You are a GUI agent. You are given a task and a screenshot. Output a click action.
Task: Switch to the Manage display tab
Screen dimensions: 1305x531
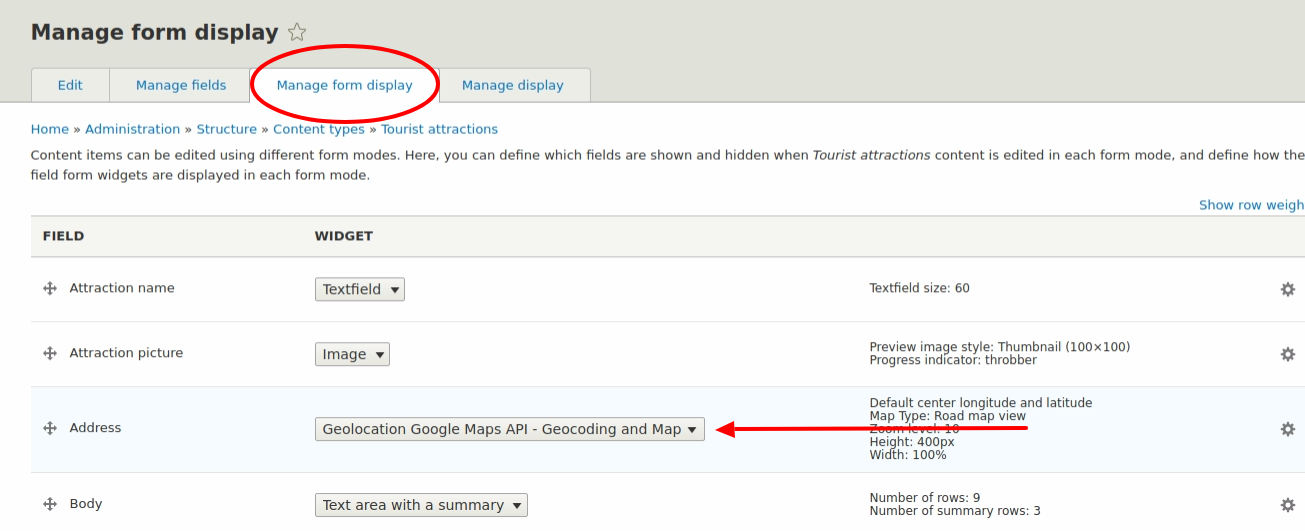[512, 85]
